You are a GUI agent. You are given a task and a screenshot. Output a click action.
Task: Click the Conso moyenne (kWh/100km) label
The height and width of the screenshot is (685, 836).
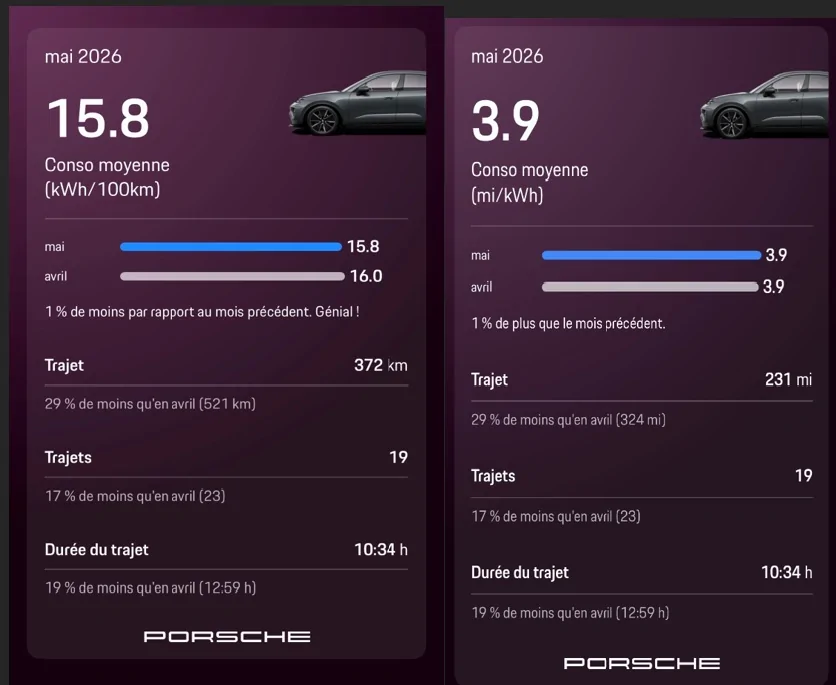pos(107,177)
